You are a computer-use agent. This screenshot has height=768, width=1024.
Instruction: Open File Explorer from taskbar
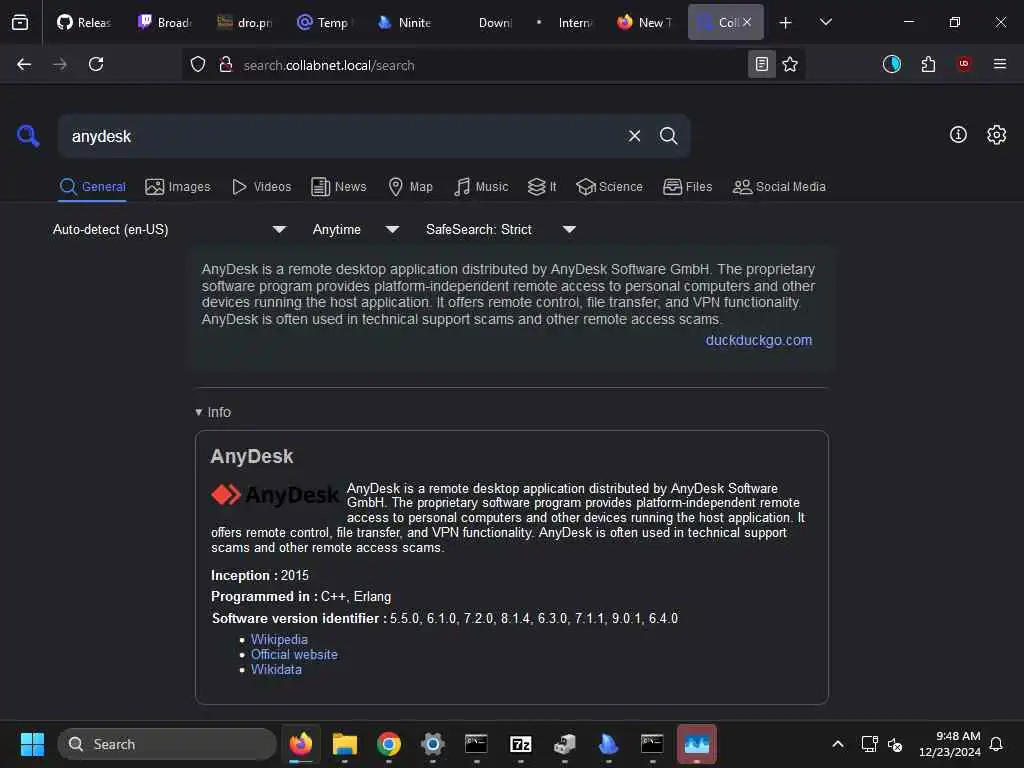pyautogui.click(x=344, y=744)
